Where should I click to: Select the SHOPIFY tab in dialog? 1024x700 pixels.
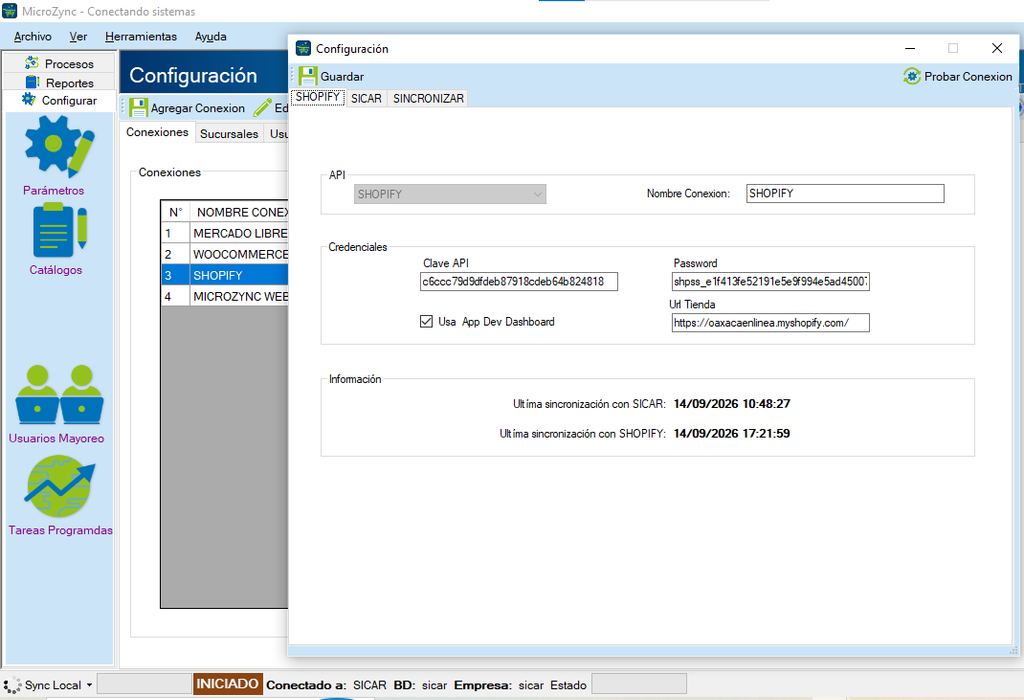[x=317, y=97]
